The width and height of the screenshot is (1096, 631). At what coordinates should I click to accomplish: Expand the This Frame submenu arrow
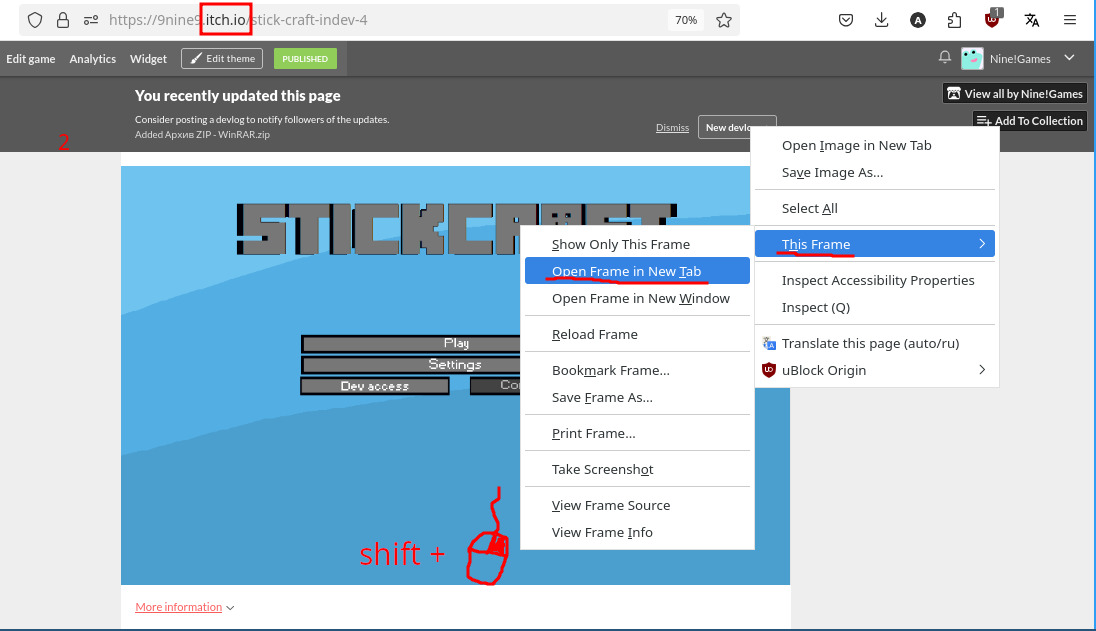982,244
